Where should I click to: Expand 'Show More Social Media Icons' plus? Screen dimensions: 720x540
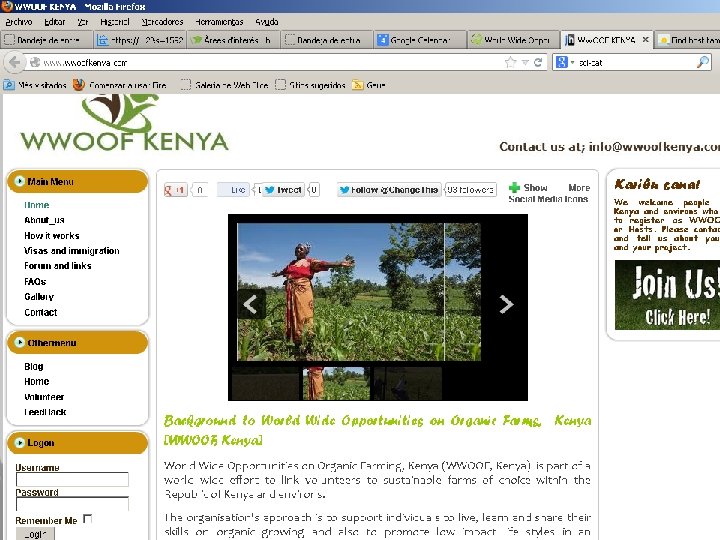tap(514, 187)
